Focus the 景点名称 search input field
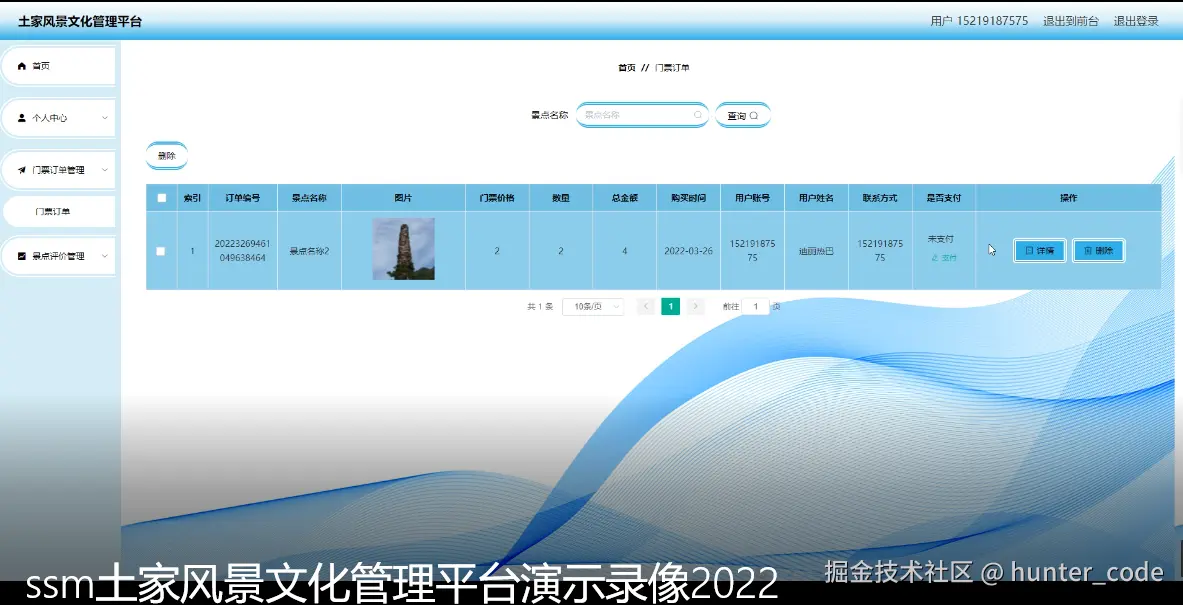 tap(641, 115)
